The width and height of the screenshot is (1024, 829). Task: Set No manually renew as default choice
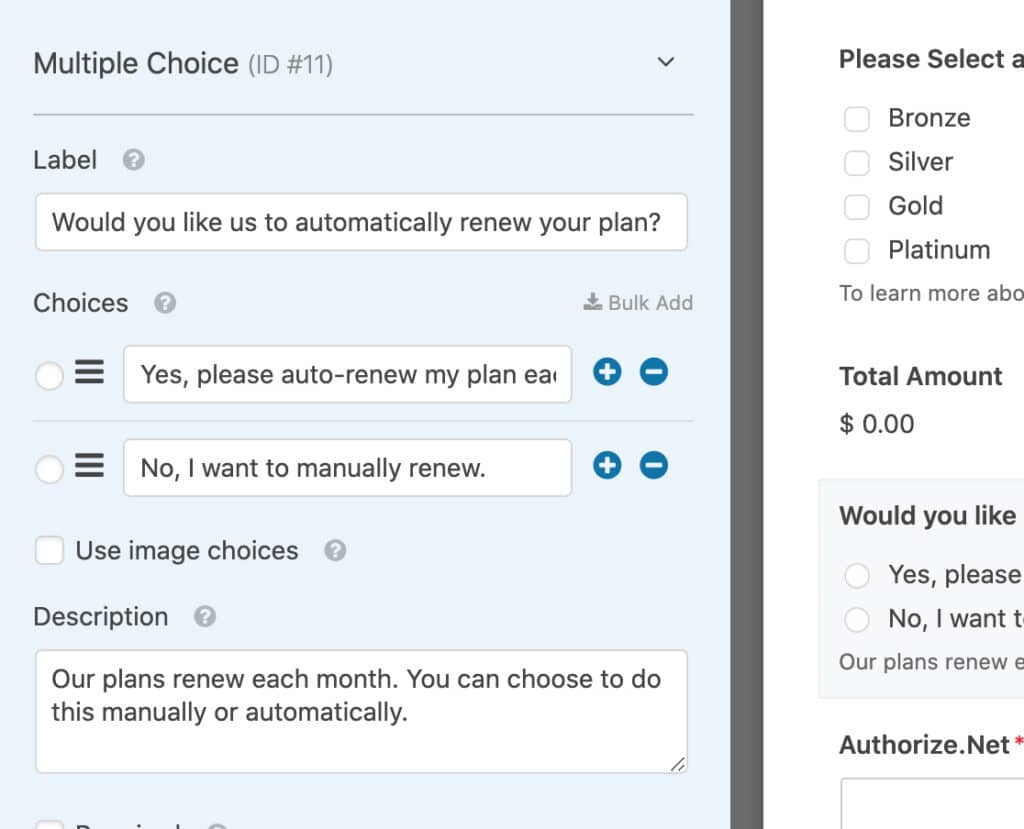point(49,469)
